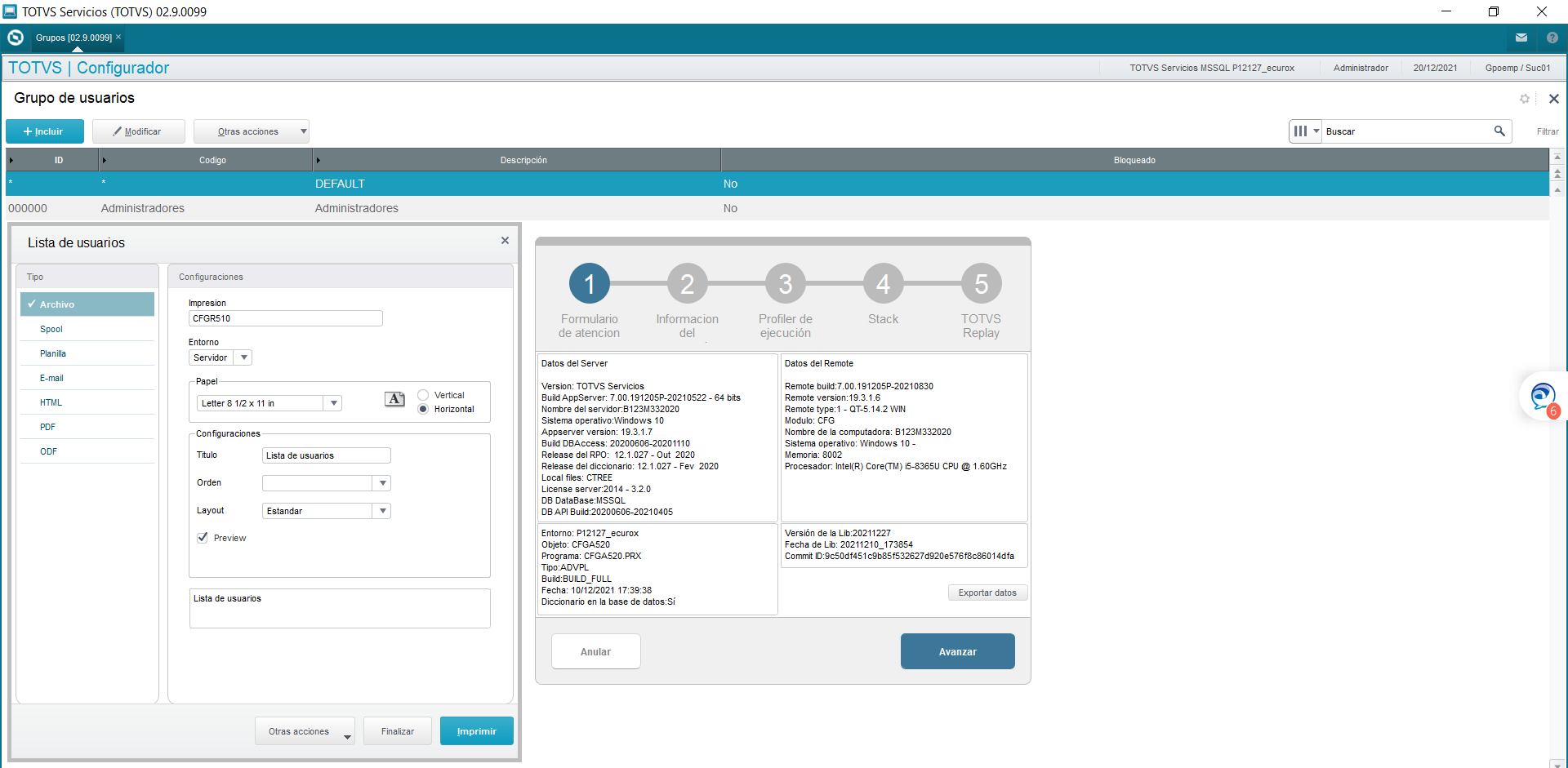Select Spool output type
Screen dimensions: 1568x768
[87, 329]
